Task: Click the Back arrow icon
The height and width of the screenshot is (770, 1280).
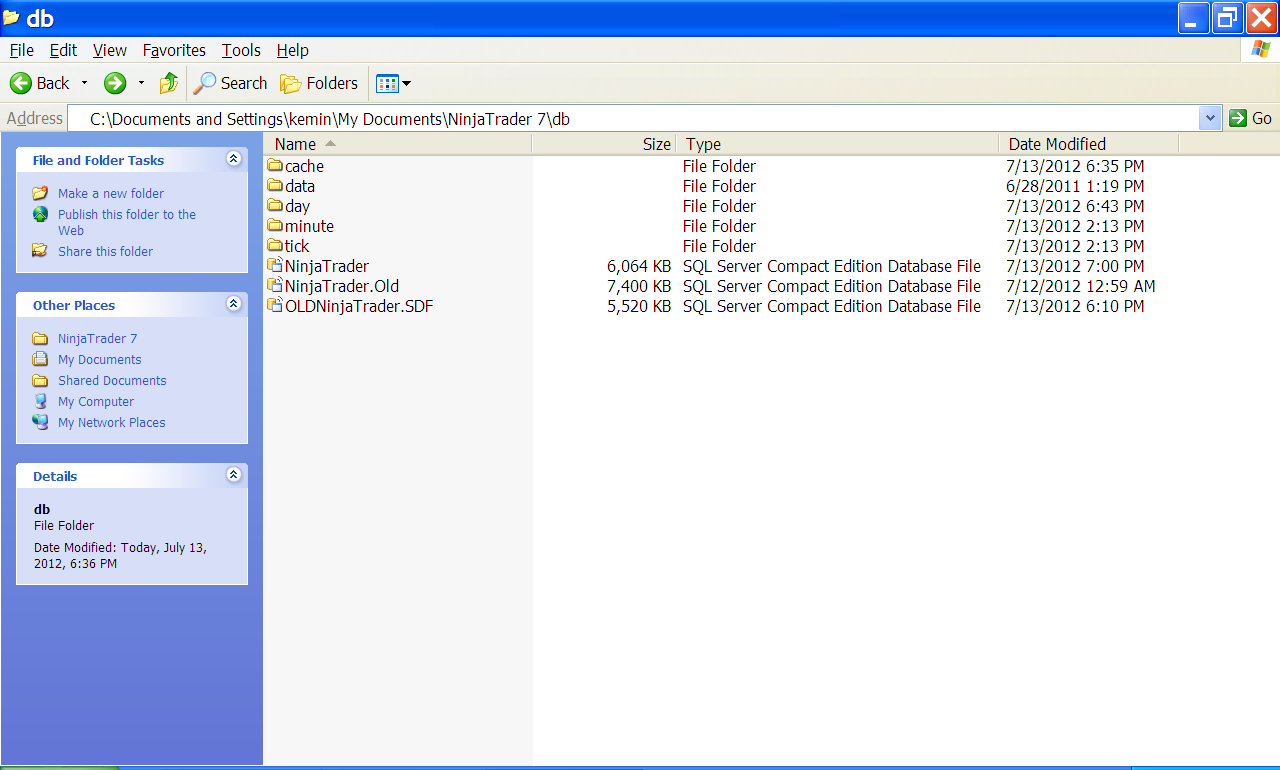Action: [x=20, y=83]
